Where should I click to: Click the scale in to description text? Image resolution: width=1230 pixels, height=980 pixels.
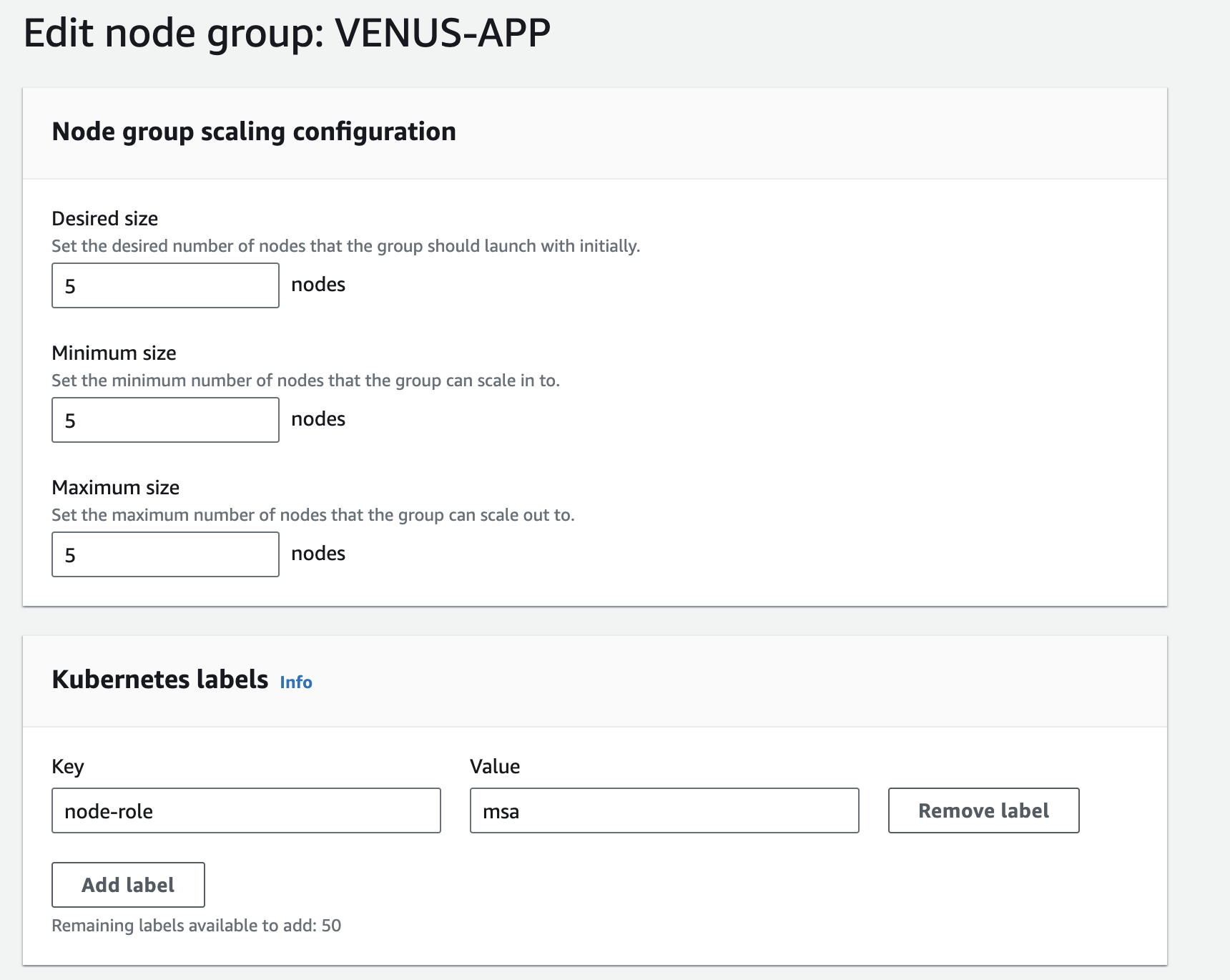pyautogui.click(x=305, y=381)
